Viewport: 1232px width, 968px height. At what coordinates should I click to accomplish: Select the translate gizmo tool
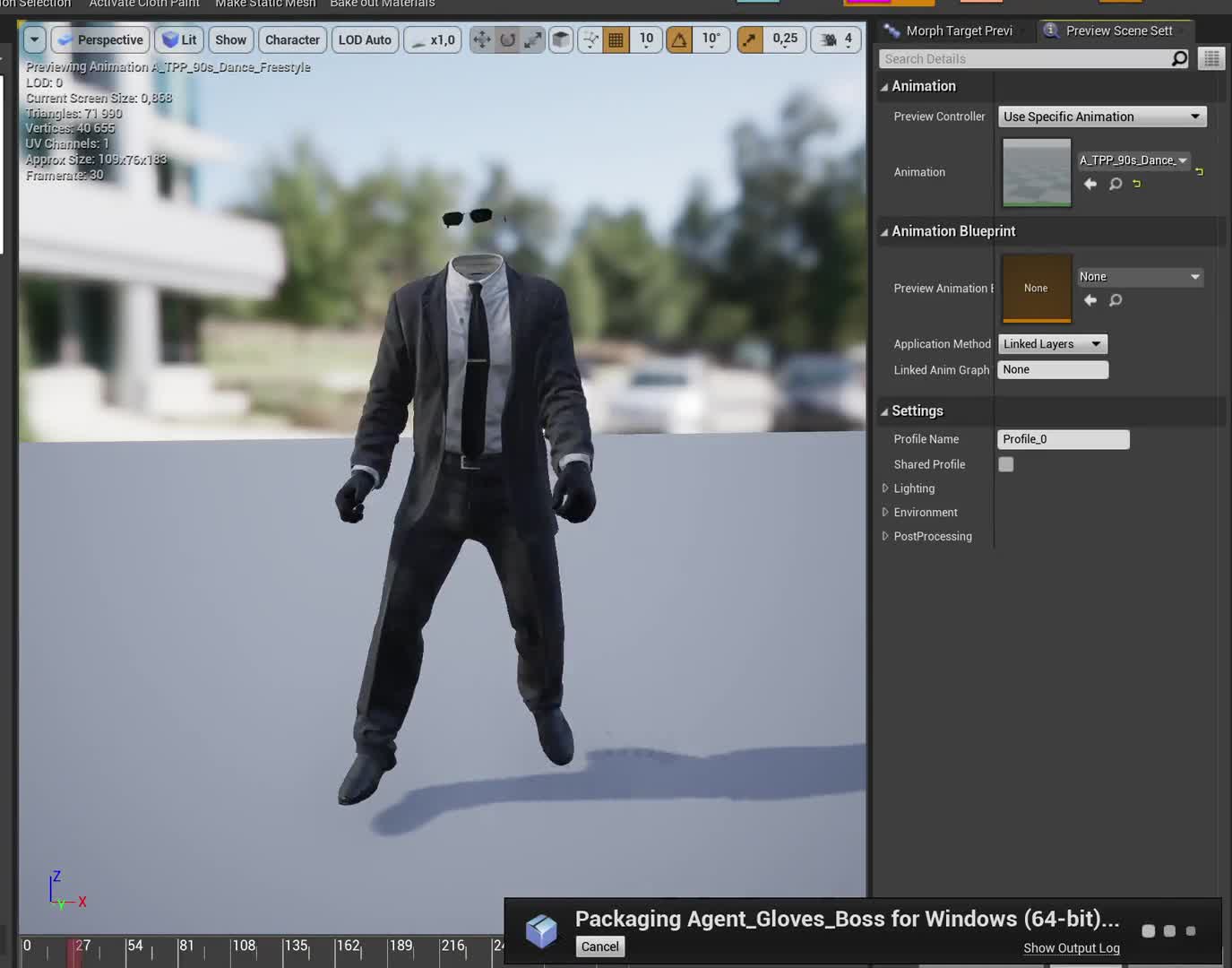[481, 39]
